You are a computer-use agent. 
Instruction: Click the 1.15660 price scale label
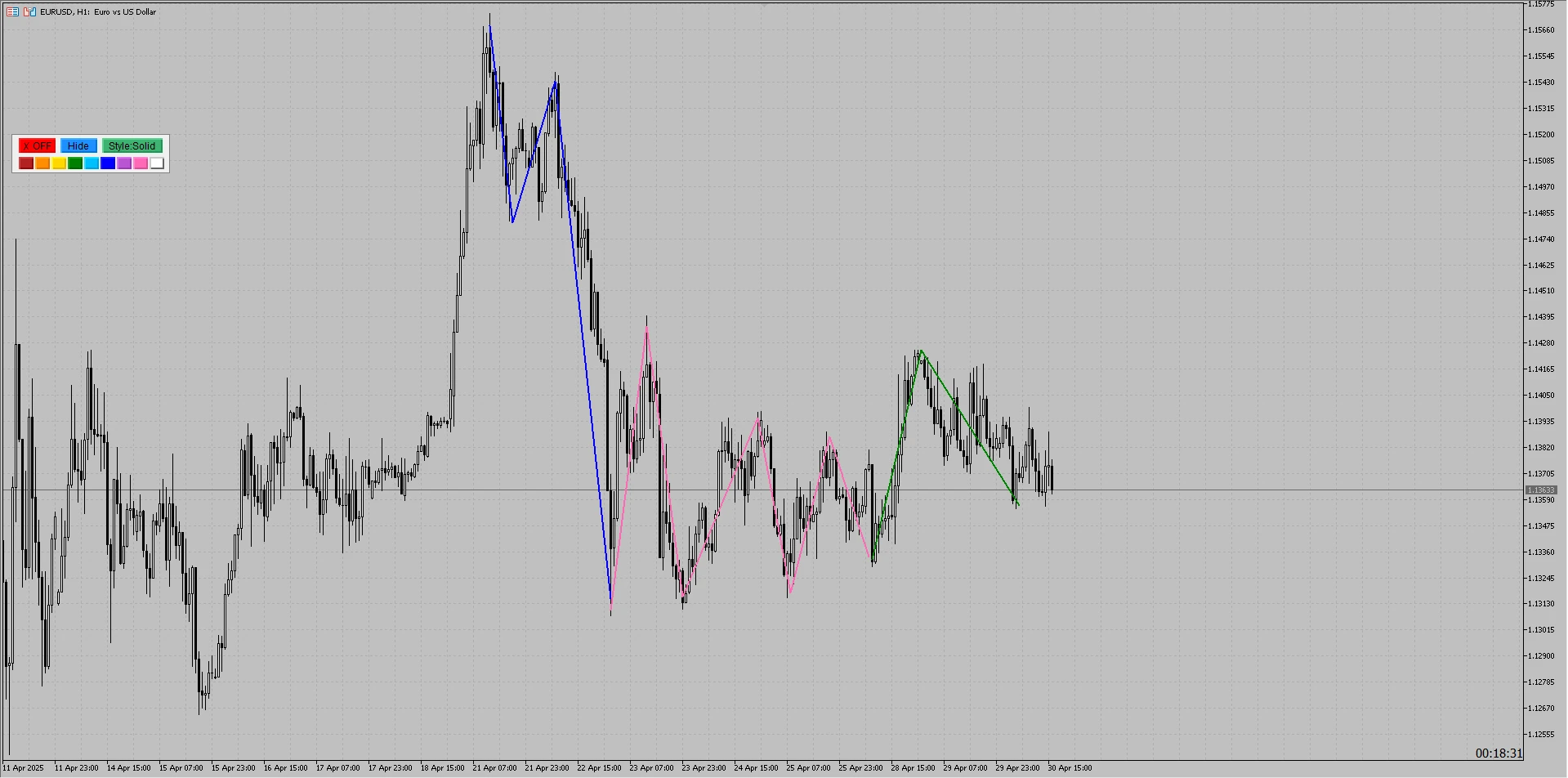pyautogui.click(x=1540, y=30)
